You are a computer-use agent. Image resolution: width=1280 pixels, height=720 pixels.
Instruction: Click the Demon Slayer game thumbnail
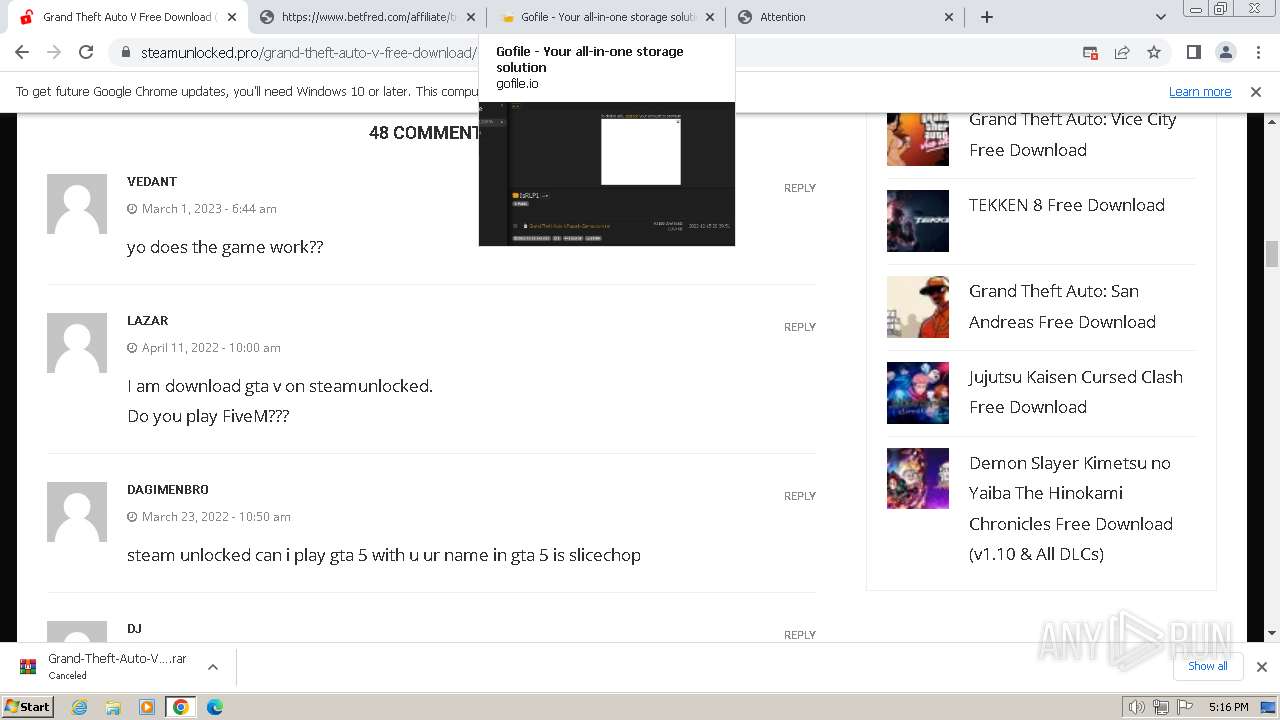tap(918, 478)
